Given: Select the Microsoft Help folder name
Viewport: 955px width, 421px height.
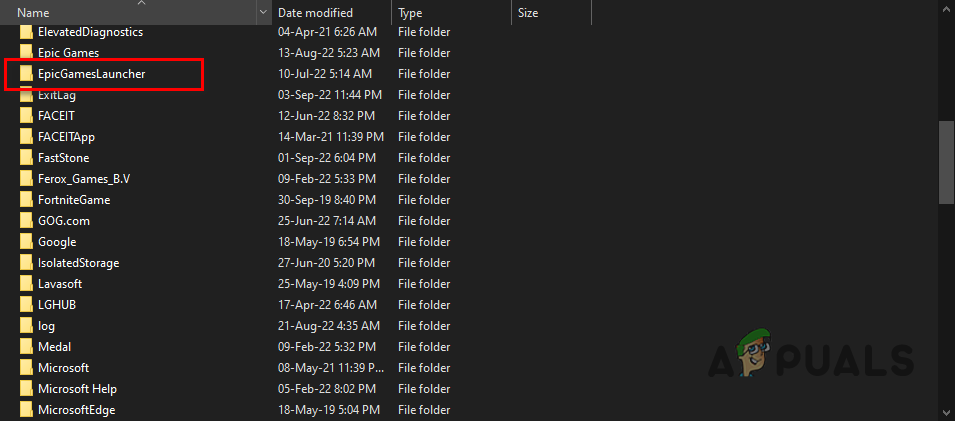Looking at the screenshot, I should click(78, 389).
